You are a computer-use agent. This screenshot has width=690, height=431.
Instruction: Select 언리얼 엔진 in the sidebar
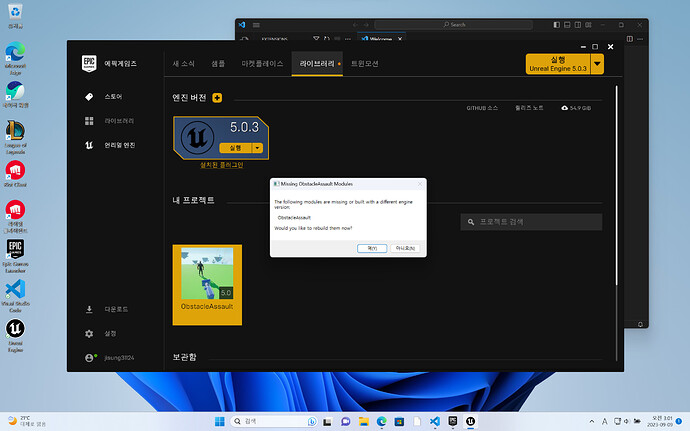click(89, 145)
